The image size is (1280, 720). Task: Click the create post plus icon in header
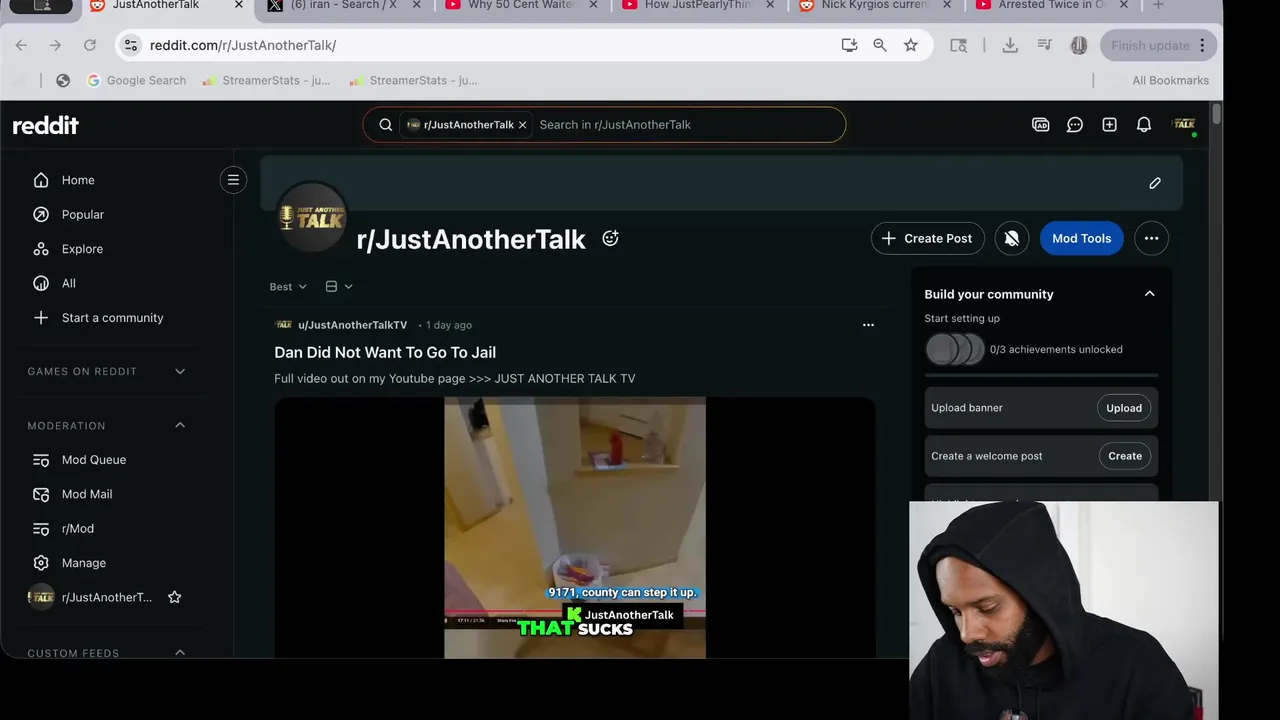point(1109,125)
